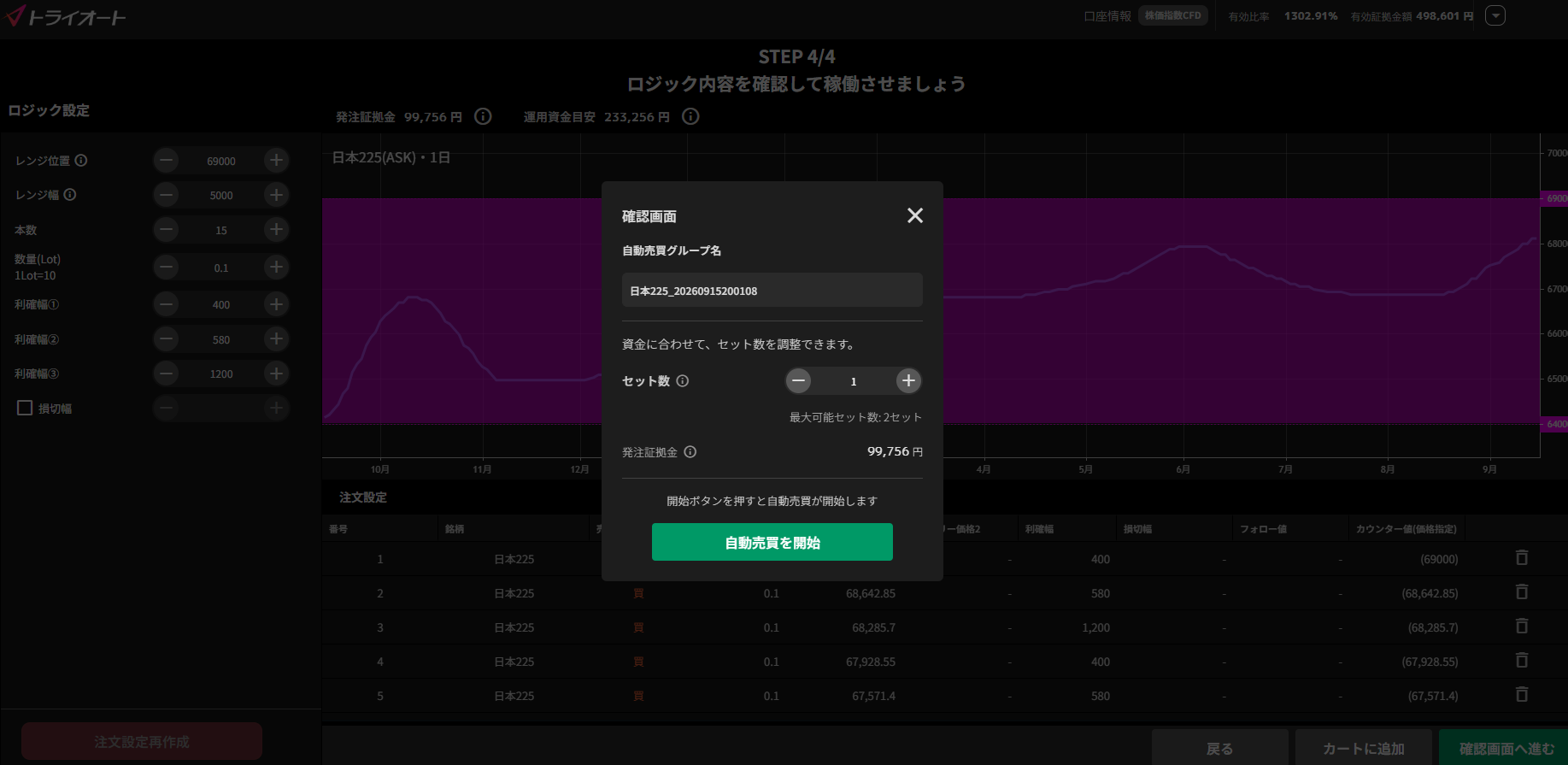Close the 確認画面 dialog with X
Screen dimensions: 1568x765
pyautogui.click(x=914, y=215)
